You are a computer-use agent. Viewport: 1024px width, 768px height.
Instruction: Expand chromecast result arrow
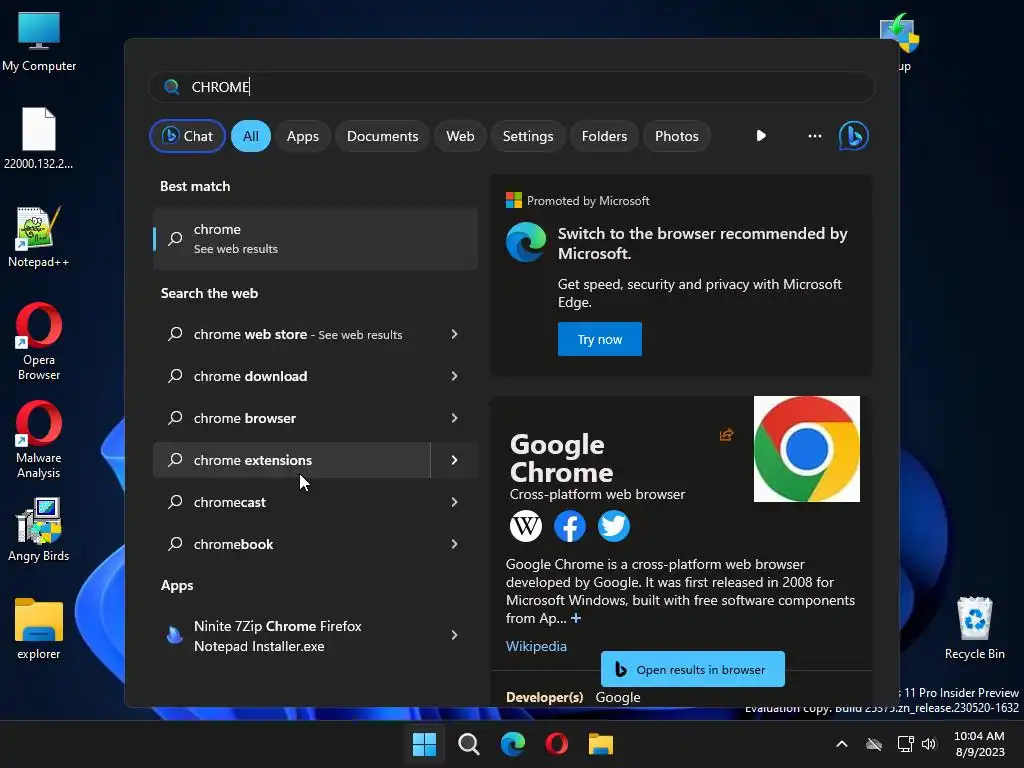[455, 502]
